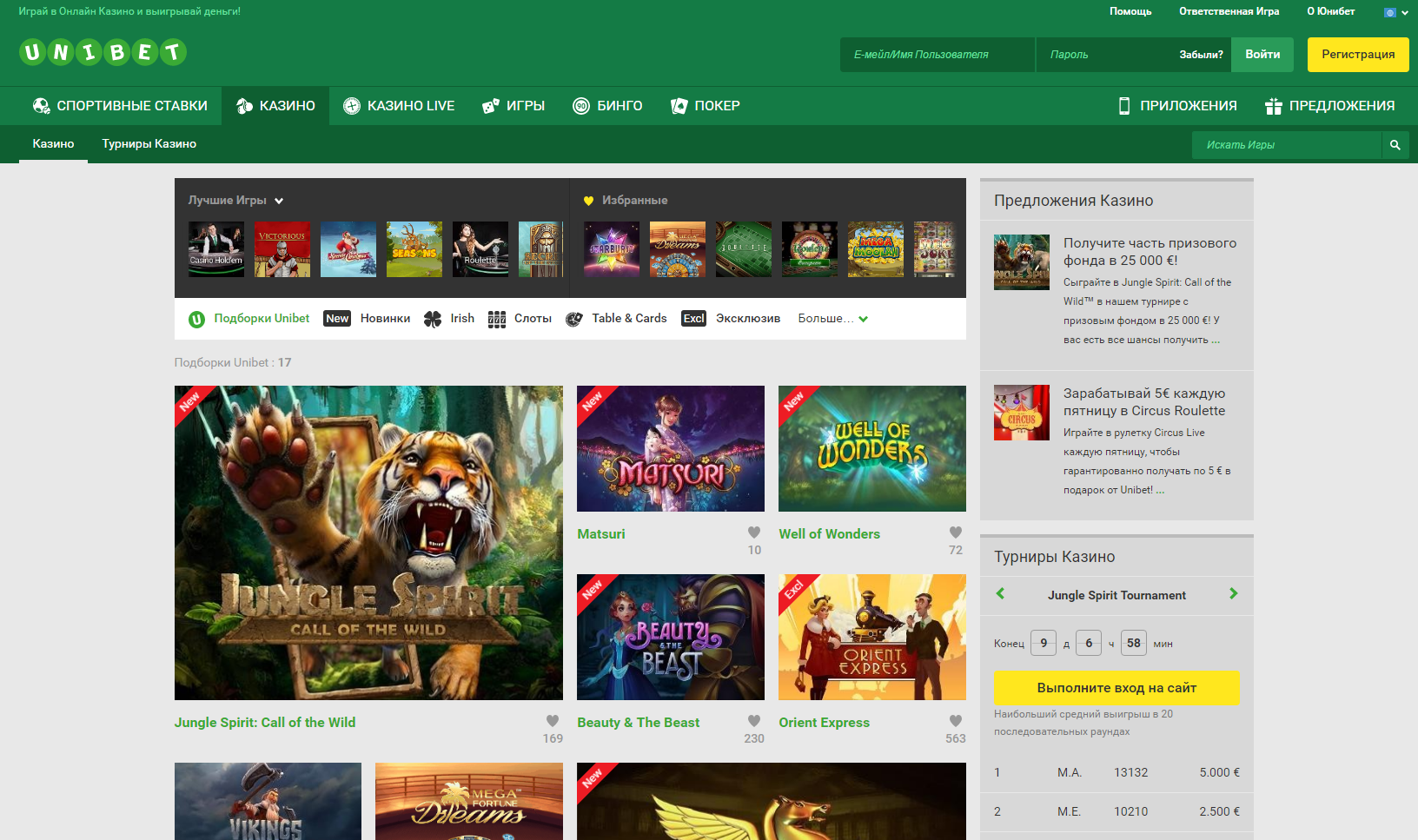Click the mobile phone Приложения icon
Image resolution: width=1418 pixels, height=840 pixels.
pos(1124,106)
